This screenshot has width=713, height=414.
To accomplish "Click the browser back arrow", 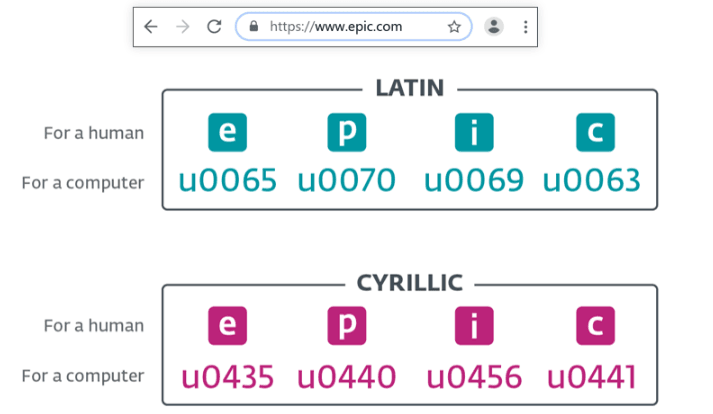I will coord(151,27).
